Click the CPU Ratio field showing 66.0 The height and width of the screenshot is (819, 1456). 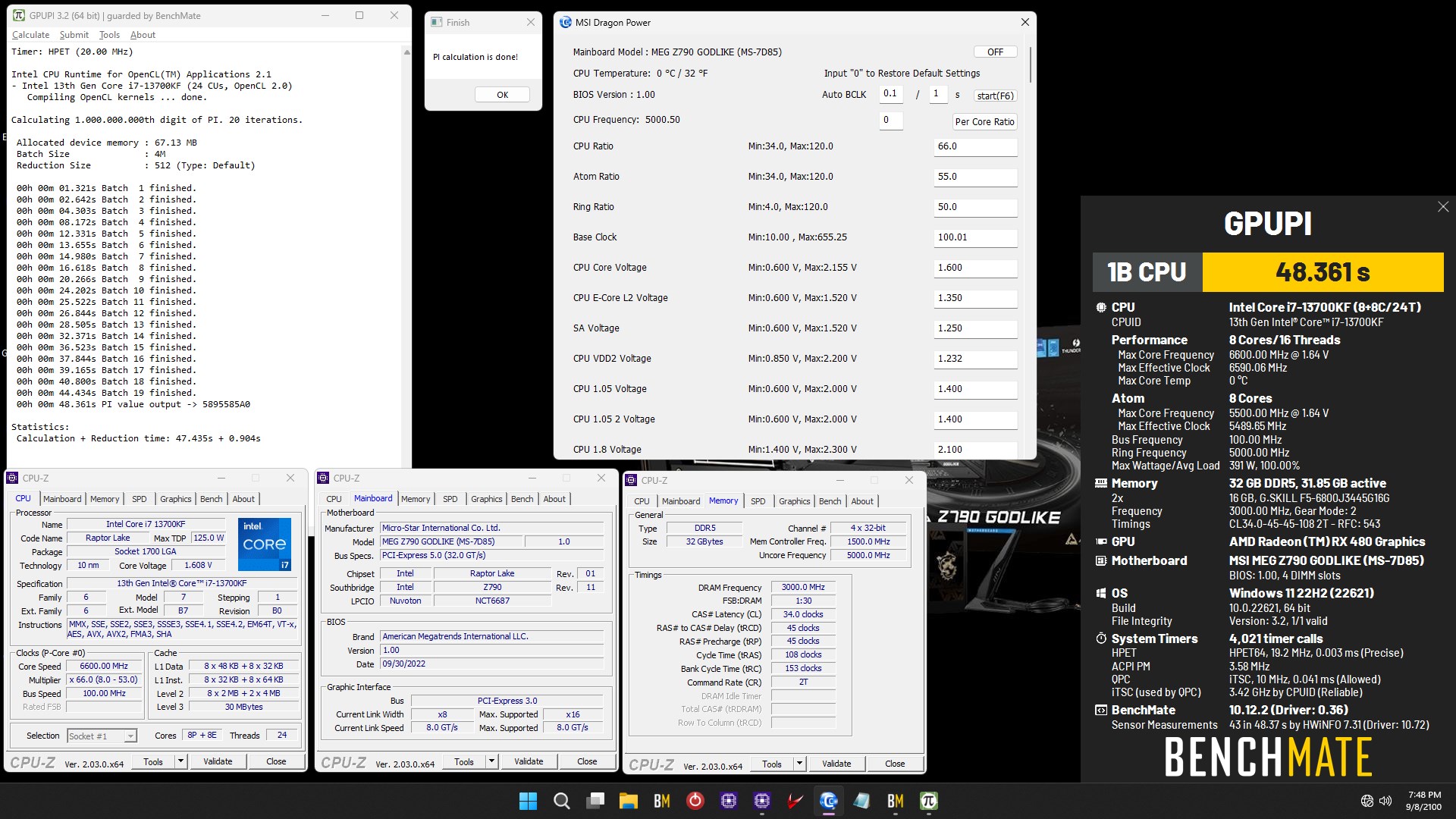pos(975,146)
